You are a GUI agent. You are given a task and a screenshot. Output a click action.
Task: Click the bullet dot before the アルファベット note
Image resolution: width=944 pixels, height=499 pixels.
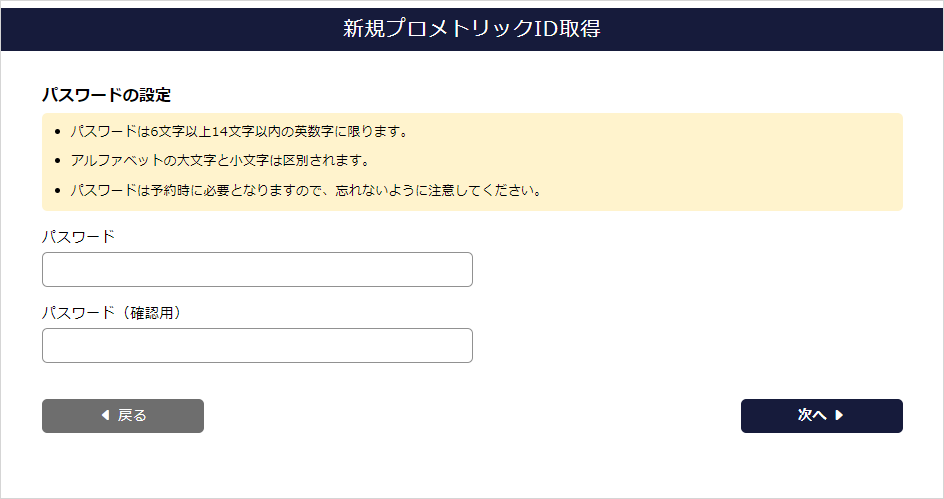click(x=58, y=161)
